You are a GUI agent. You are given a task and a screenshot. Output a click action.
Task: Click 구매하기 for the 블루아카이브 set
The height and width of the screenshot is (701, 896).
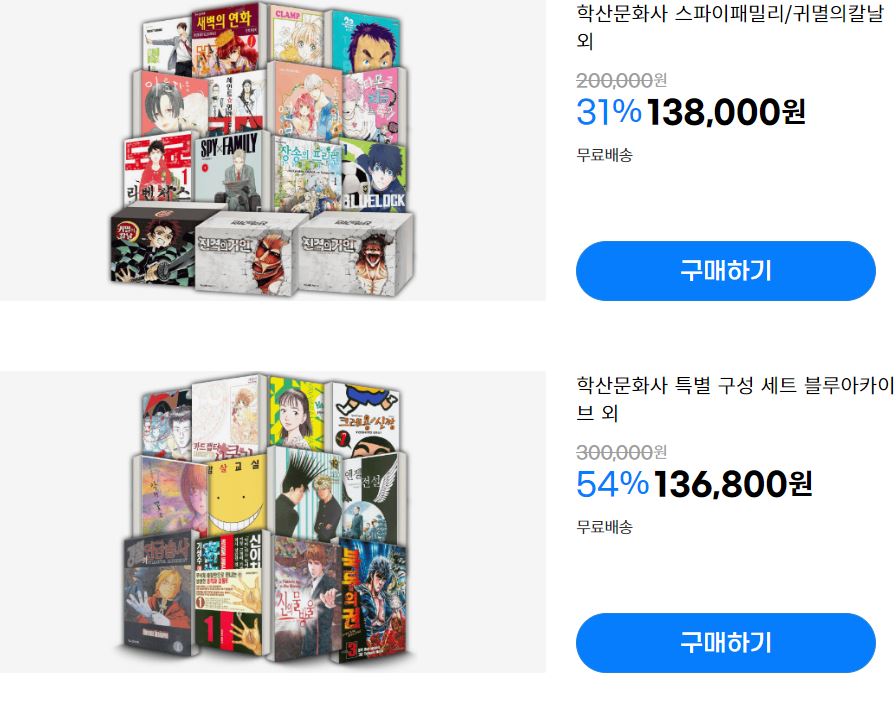point(725,643)
